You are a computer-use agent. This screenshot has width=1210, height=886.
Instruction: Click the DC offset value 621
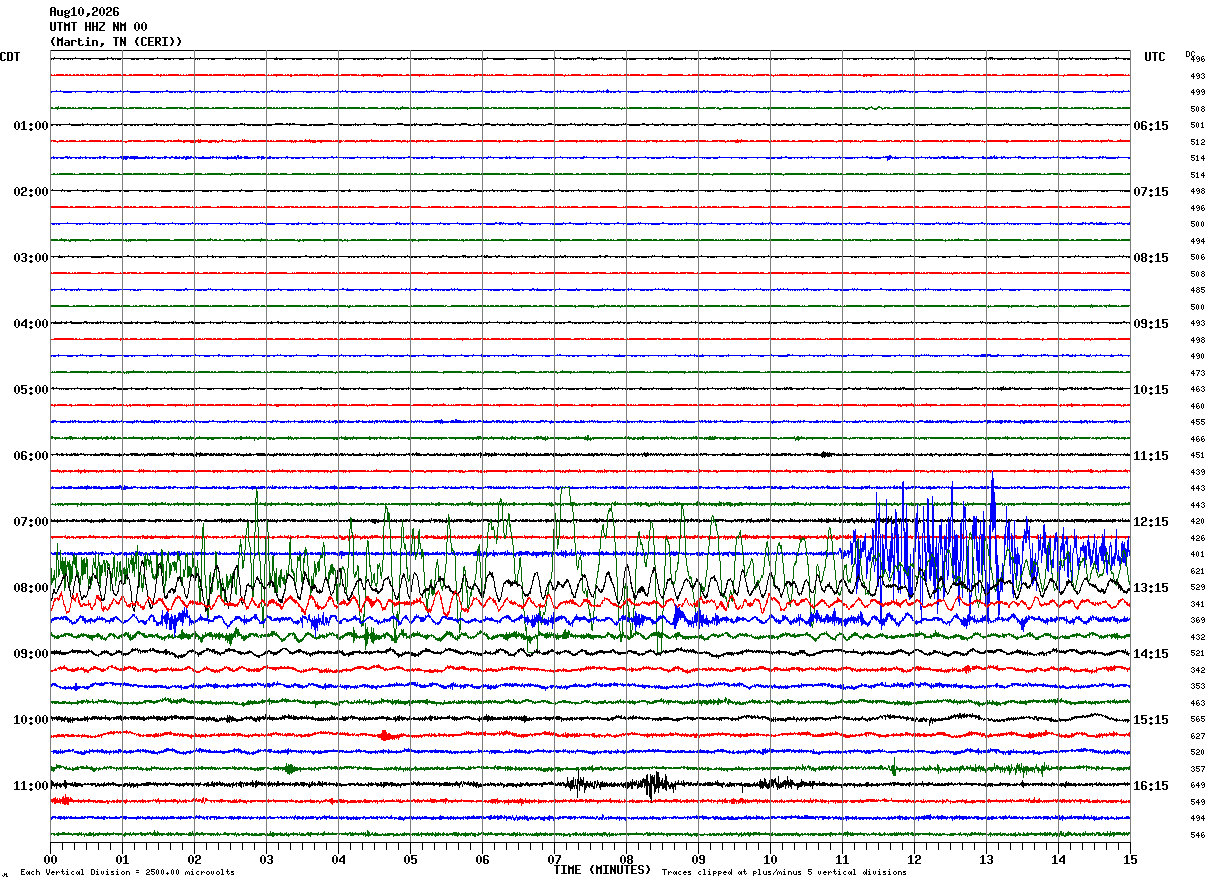pyautogui.click(x=1197, y=571)
